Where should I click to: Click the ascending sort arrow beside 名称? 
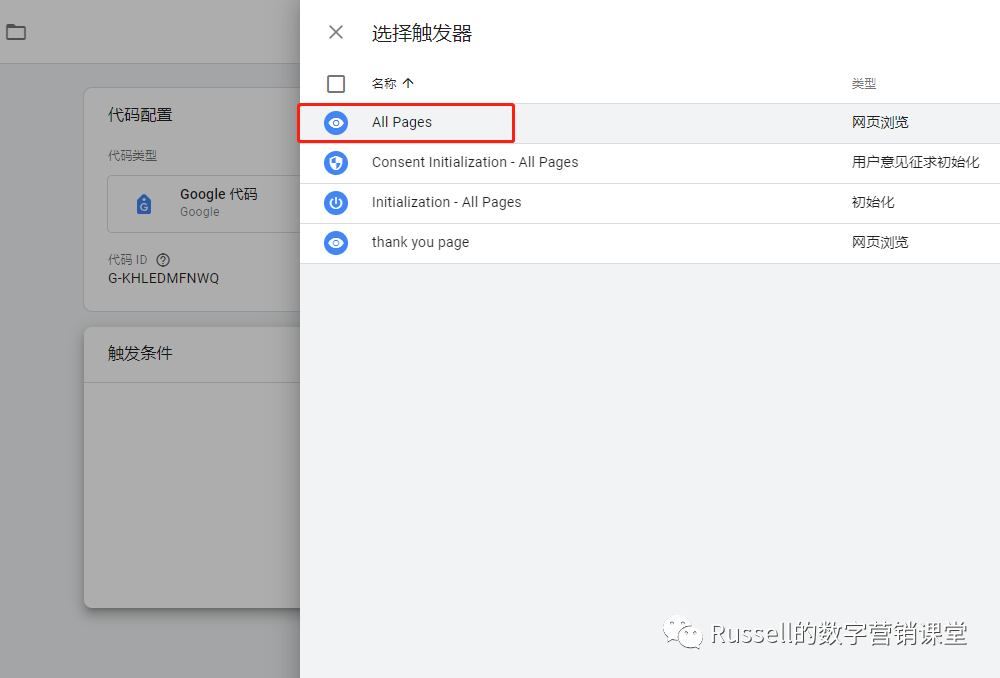tap(408, 84)
